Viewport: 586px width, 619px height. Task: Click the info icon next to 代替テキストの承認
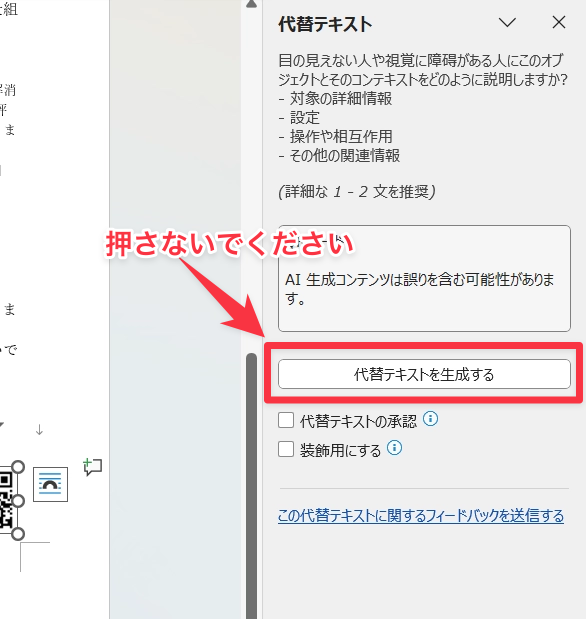pyautogui.click(x=430, y=418)
